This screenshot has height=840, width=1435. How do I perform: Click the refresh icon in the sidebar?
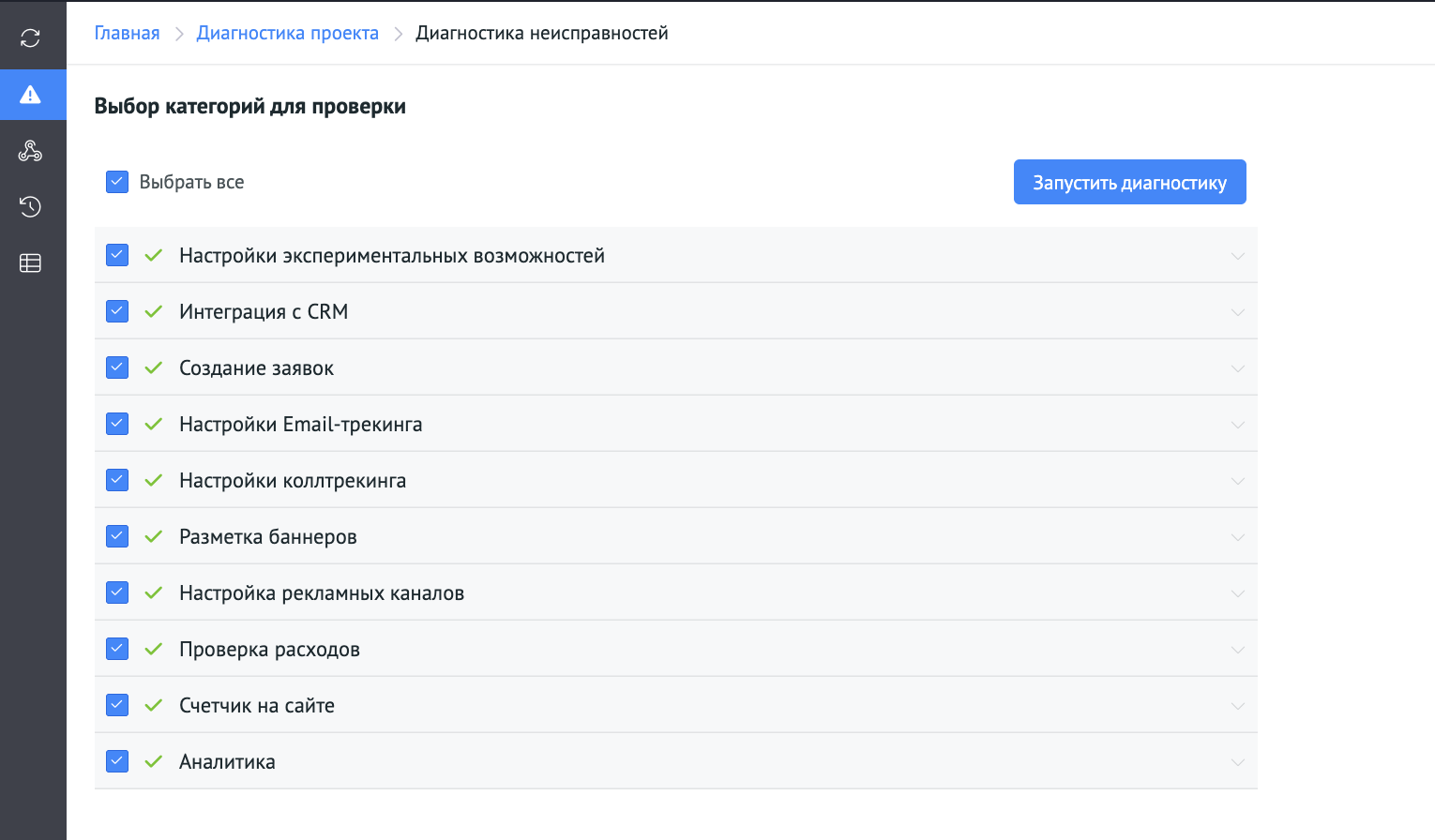30,37
